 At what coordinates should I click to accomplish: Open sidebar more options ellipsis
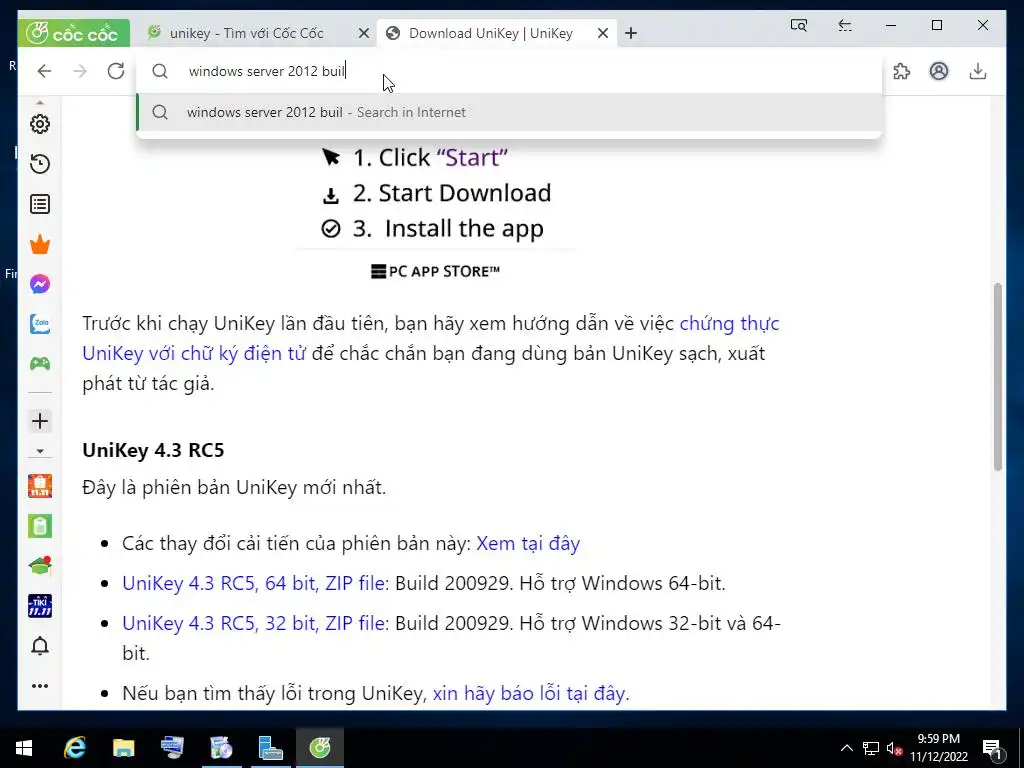(40, 686)
